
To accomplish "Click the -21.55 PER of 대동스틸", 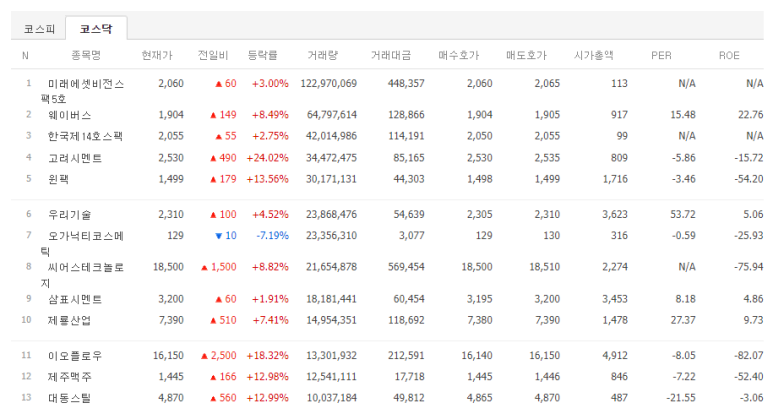I will tap(681, 398).
